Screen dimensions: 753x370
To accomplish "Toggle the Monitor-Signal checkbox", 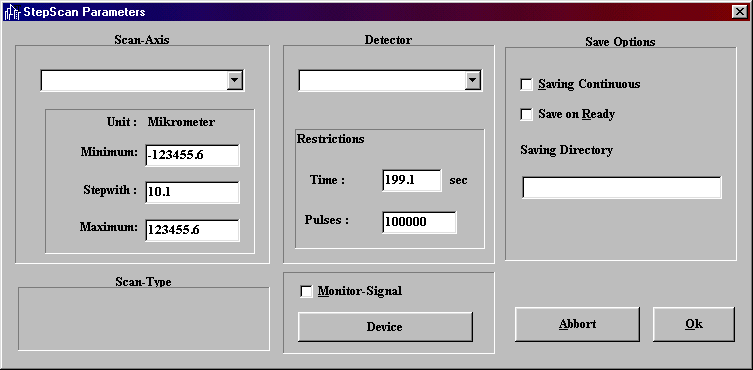I will [306, 291].
